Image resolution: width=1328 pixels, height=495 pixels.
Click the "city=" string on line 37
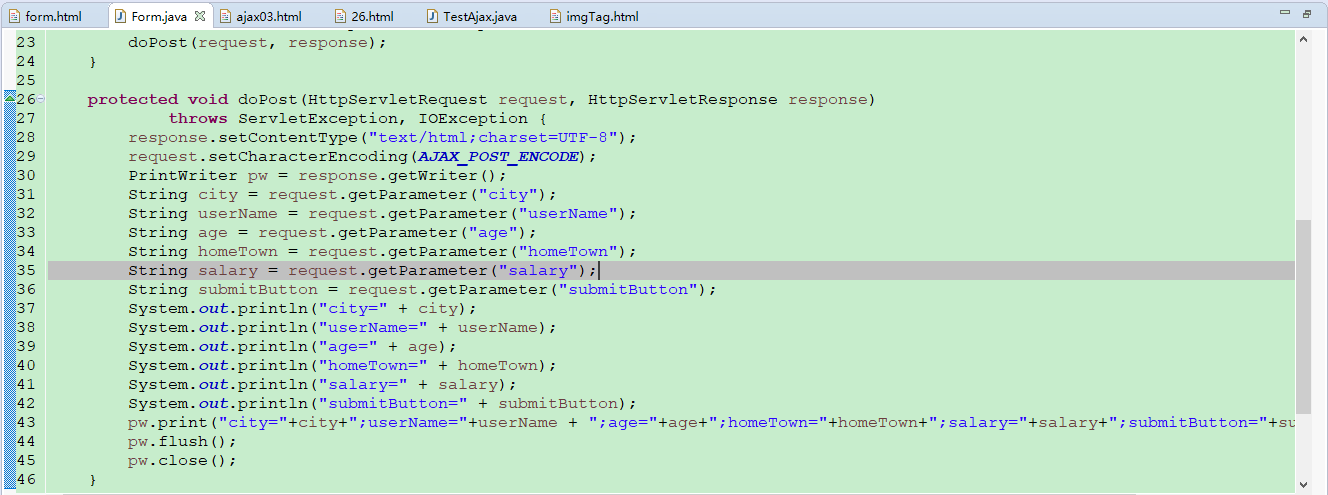click(x=353, y=308)
